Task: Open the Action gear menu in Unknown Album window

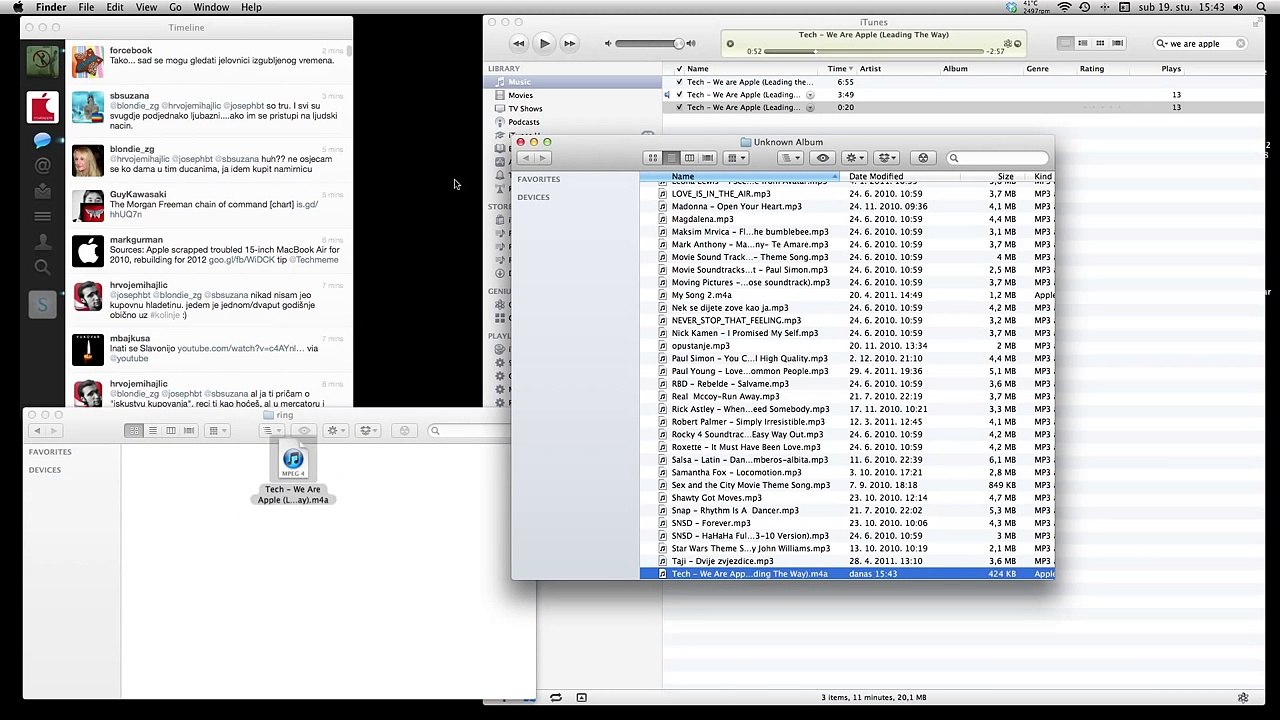Action: (x=855, y=158)
